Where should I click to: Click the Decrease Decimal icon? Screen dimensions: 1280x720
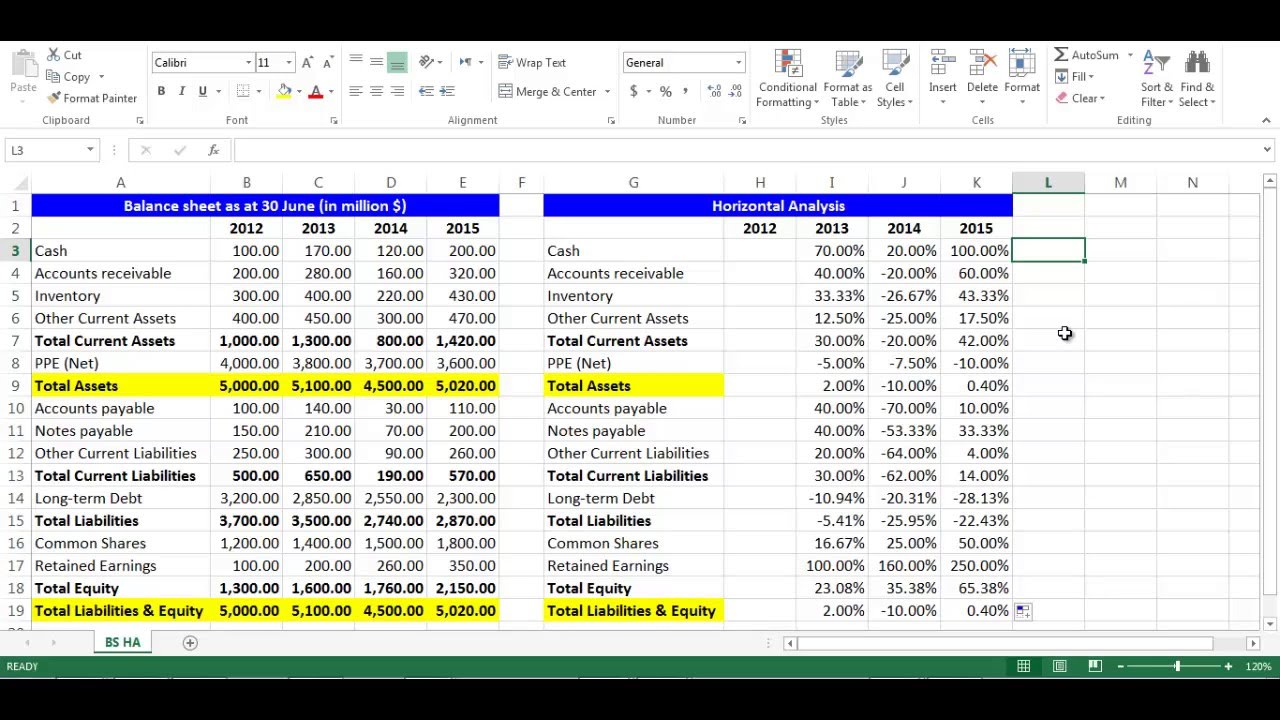click(734, 91)
